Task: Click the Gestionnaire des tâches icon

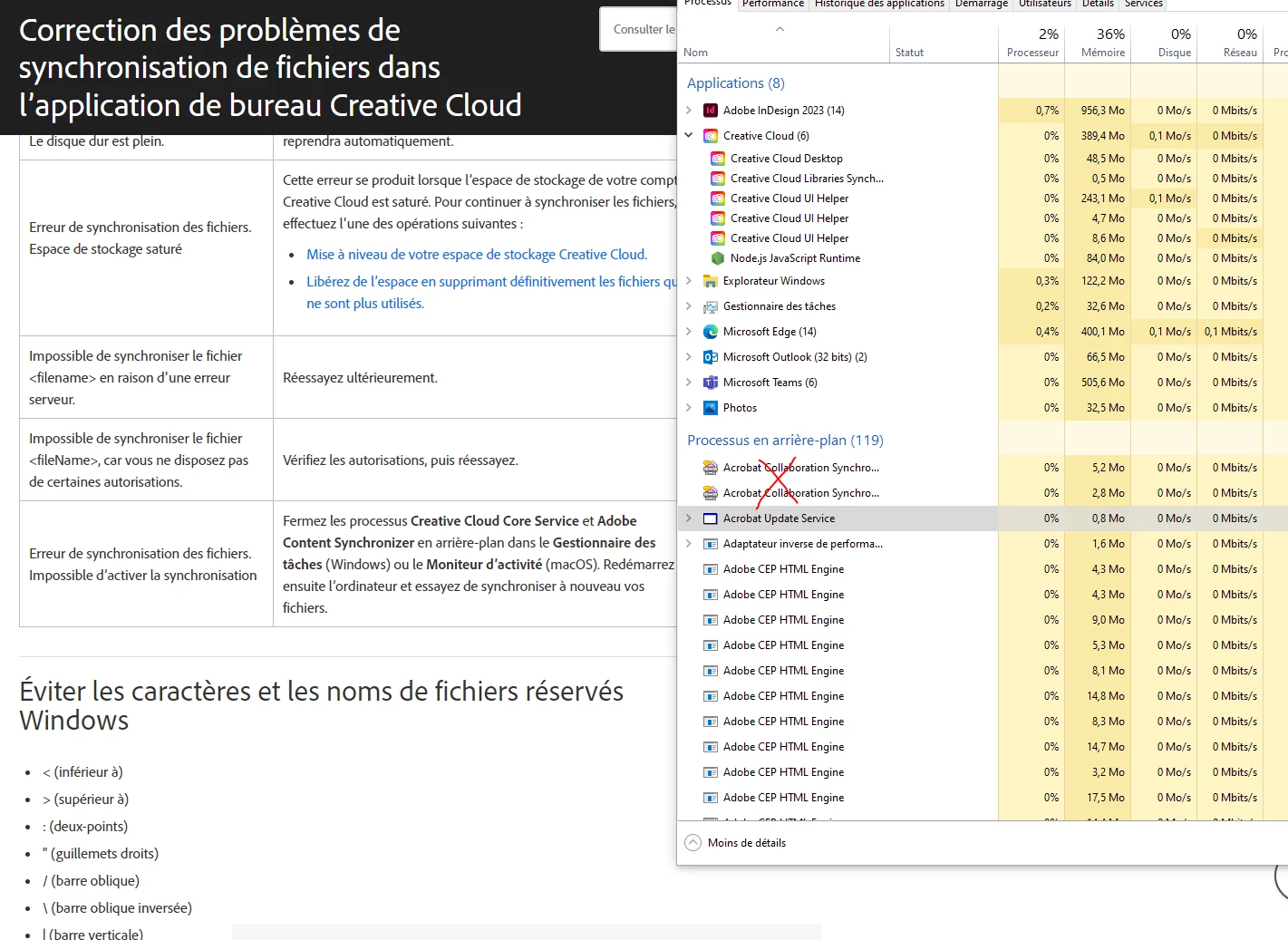Action: 711,306
